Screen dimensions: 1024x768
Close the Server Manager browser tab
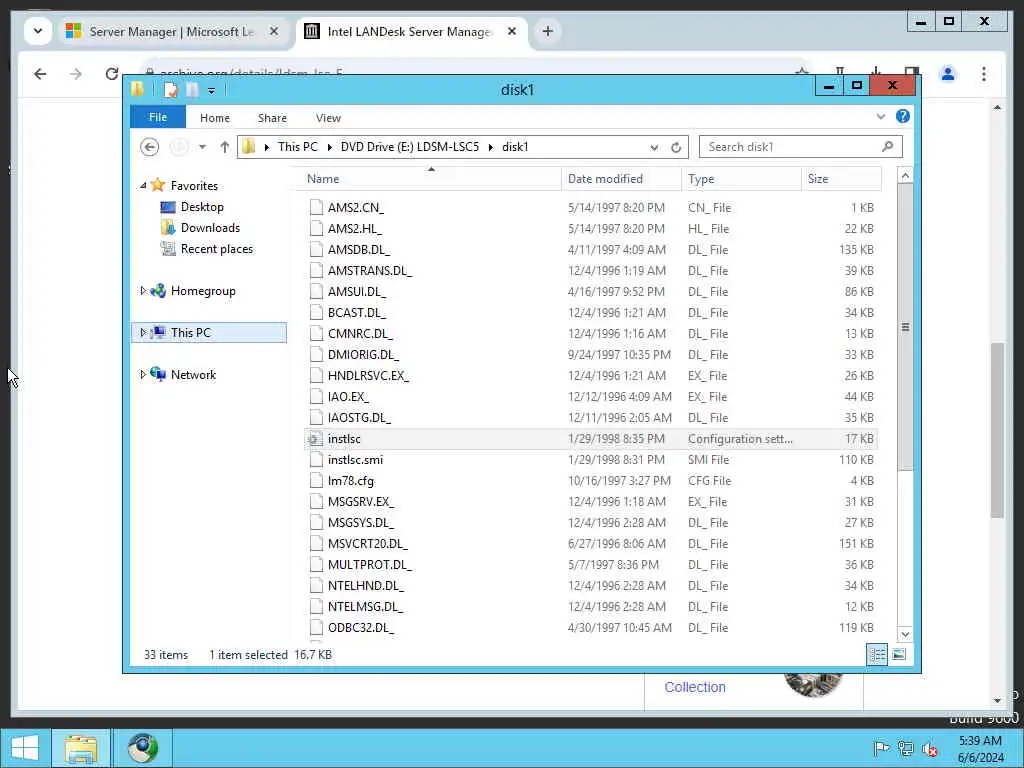coord(274,31)
